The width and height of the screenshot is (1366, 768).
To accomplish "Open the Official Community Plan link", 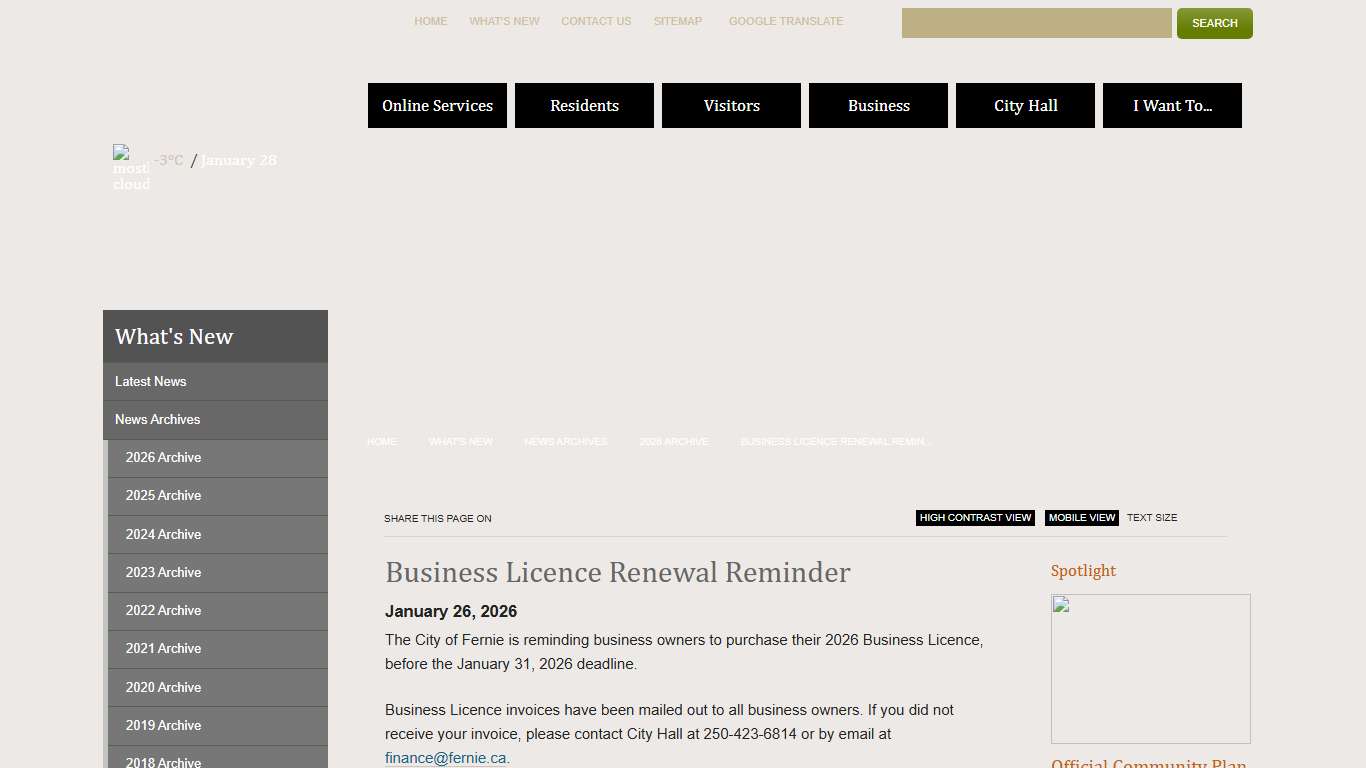I will (1148, 763).
